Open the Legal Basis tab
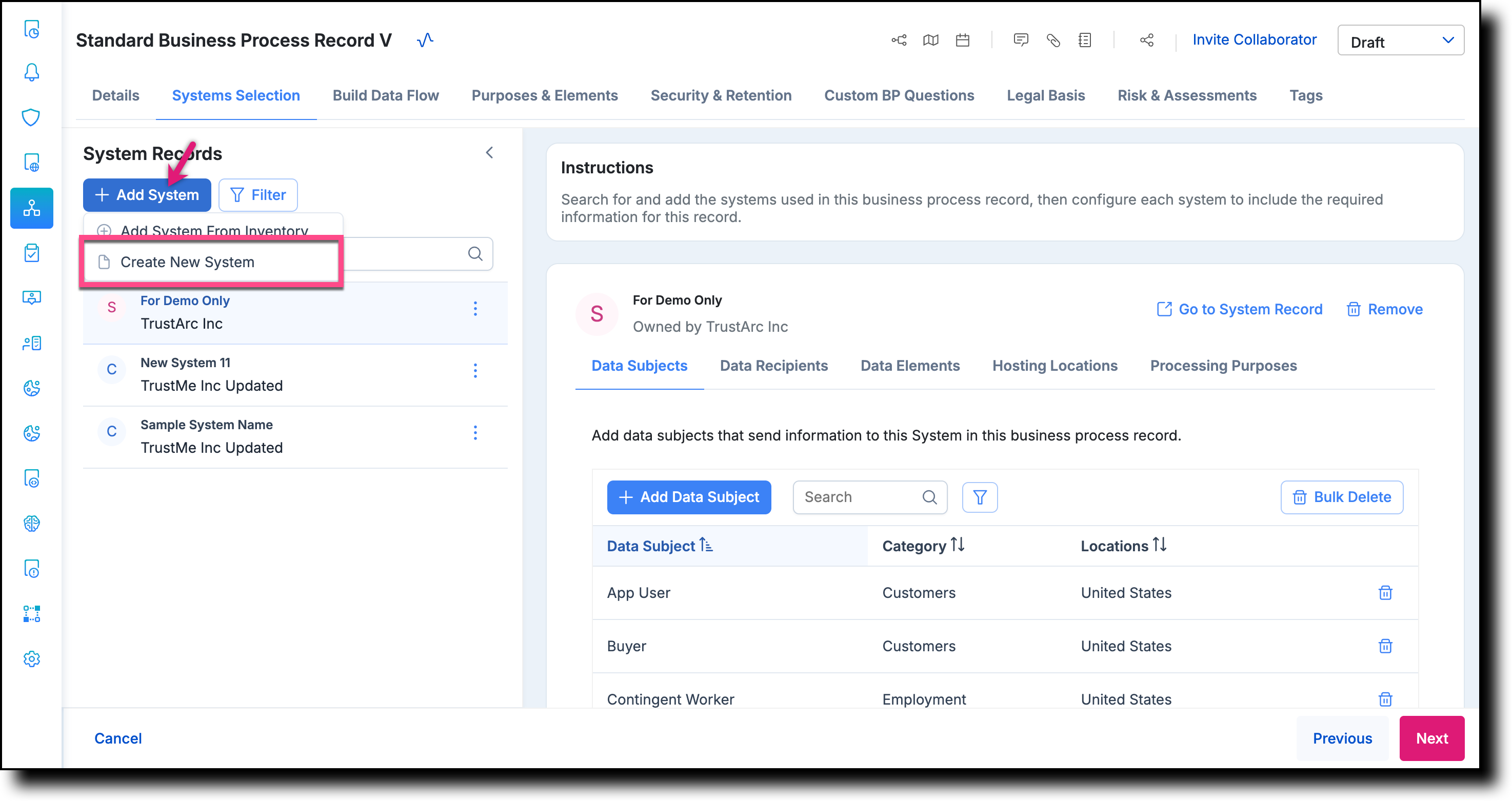 tap(1045, 95)
